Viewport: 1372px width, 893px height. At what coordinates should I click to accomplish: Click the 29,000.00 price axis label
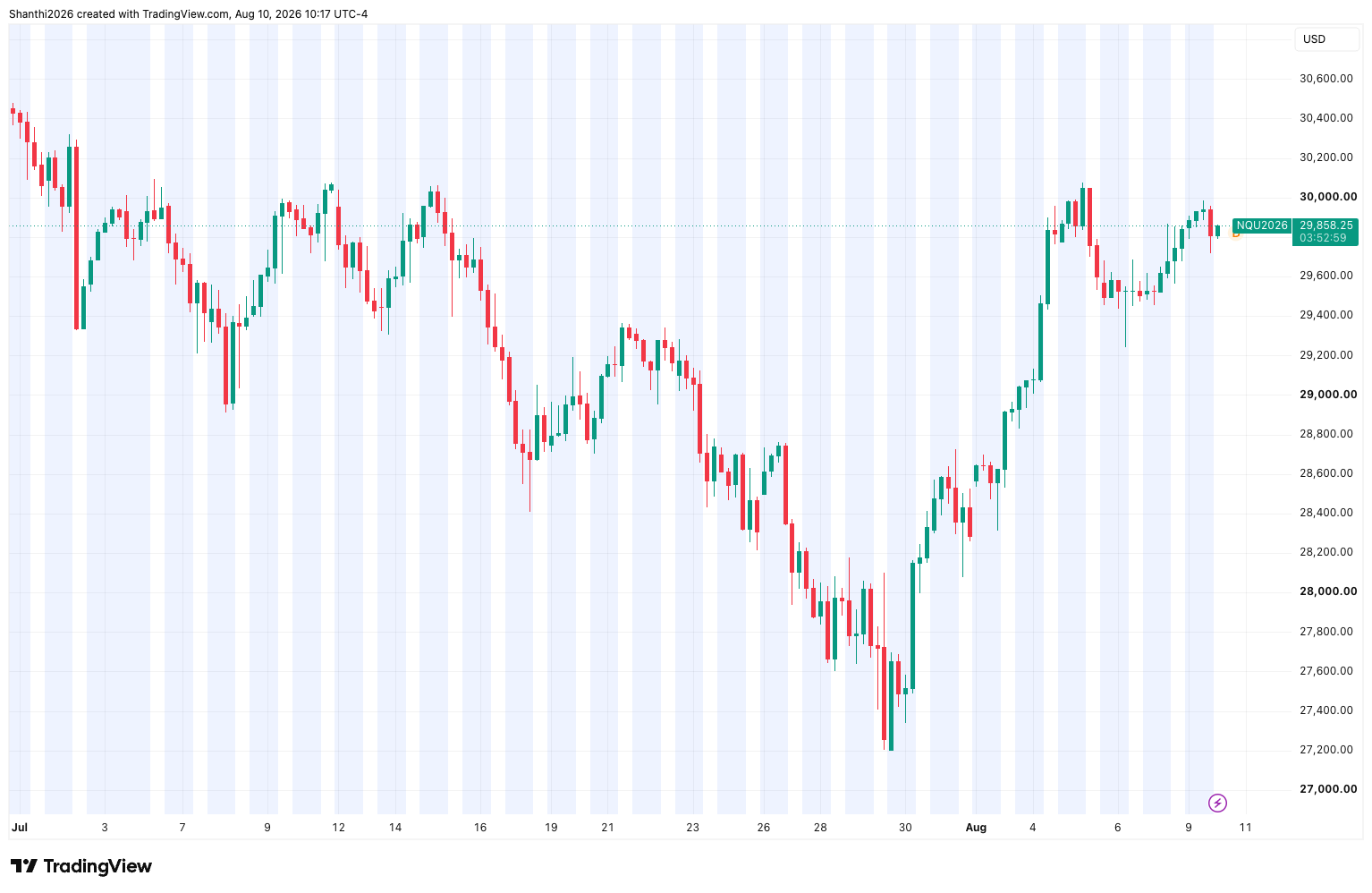(x=1328, y=395)
